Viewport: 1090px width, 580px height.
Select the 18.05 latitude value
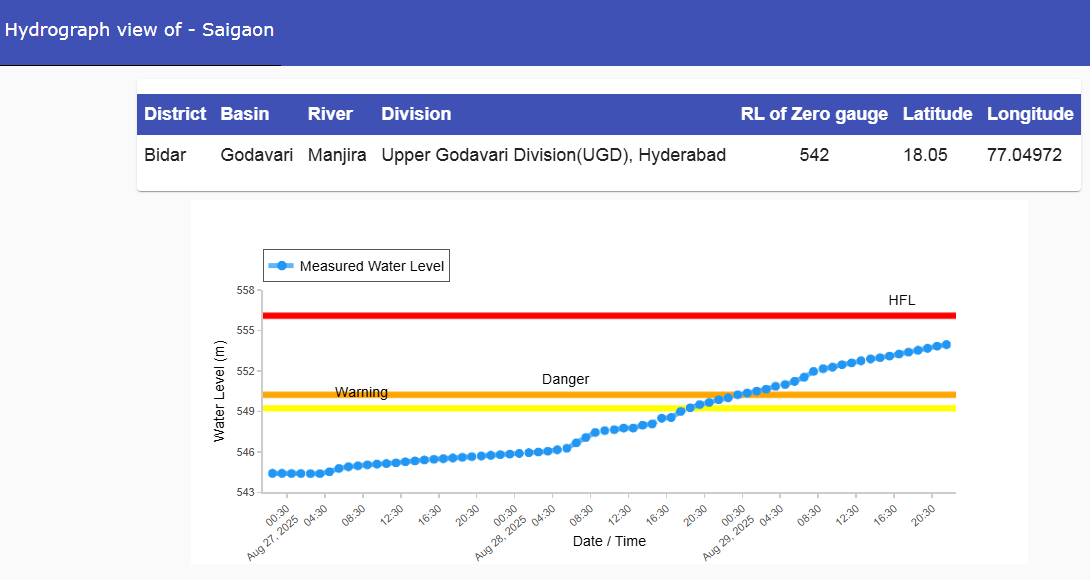point(925,154)
